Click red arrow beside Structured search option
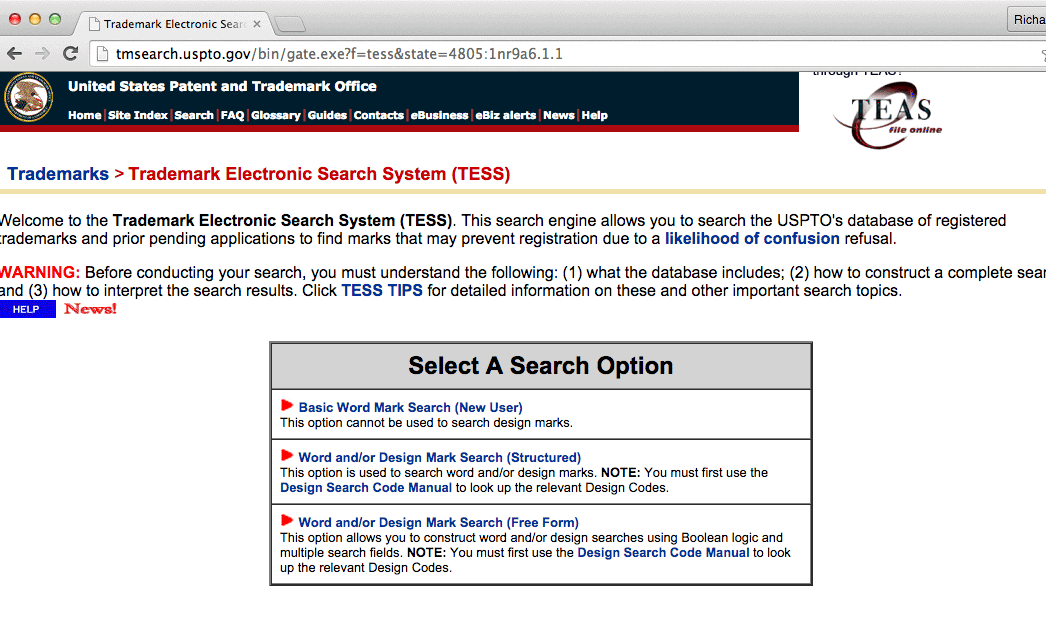1046x625 pixels. (287, 456)
